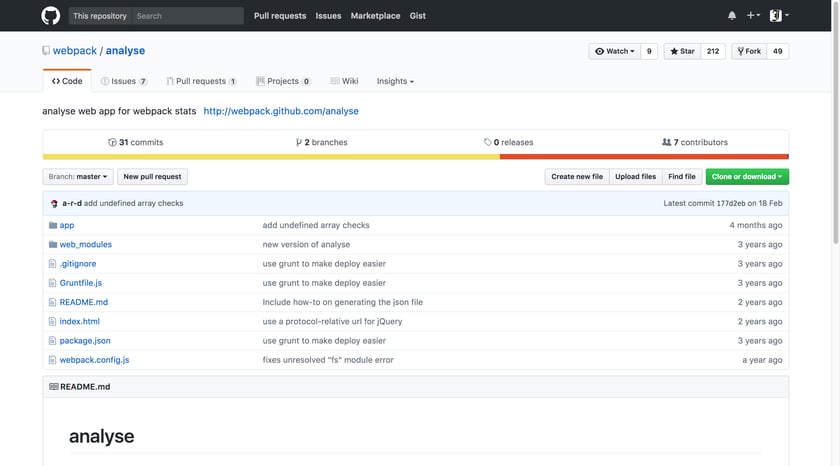Click the web_modules folder icon

click(52, 244)
